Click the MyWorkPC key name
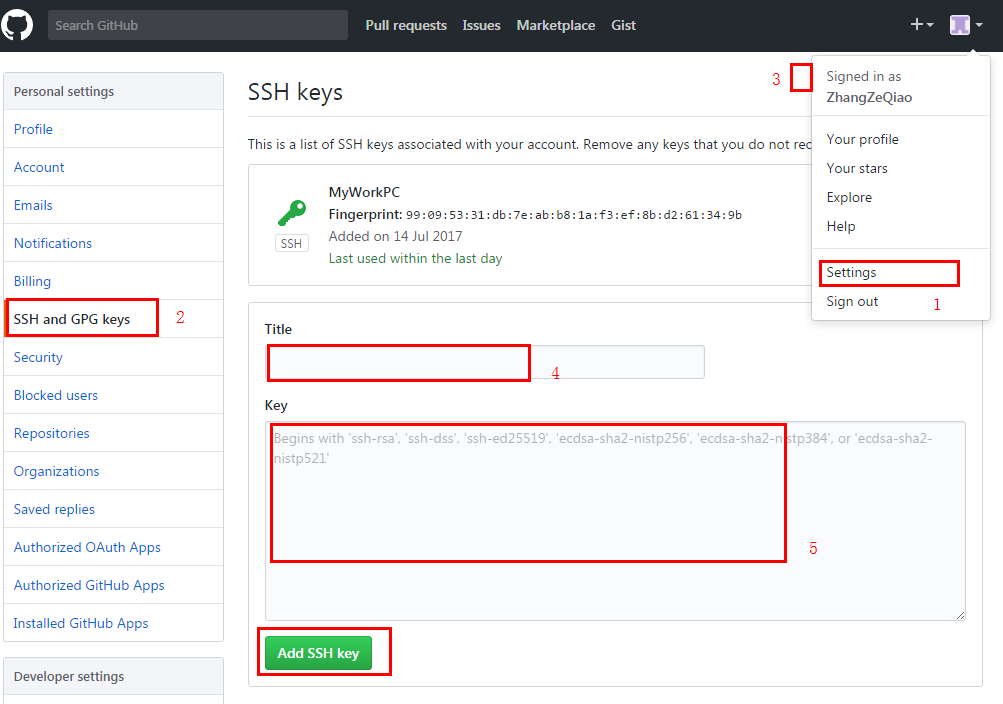Image resolution: width=1003 pixels, height=704 pixels. coord(364,192)
